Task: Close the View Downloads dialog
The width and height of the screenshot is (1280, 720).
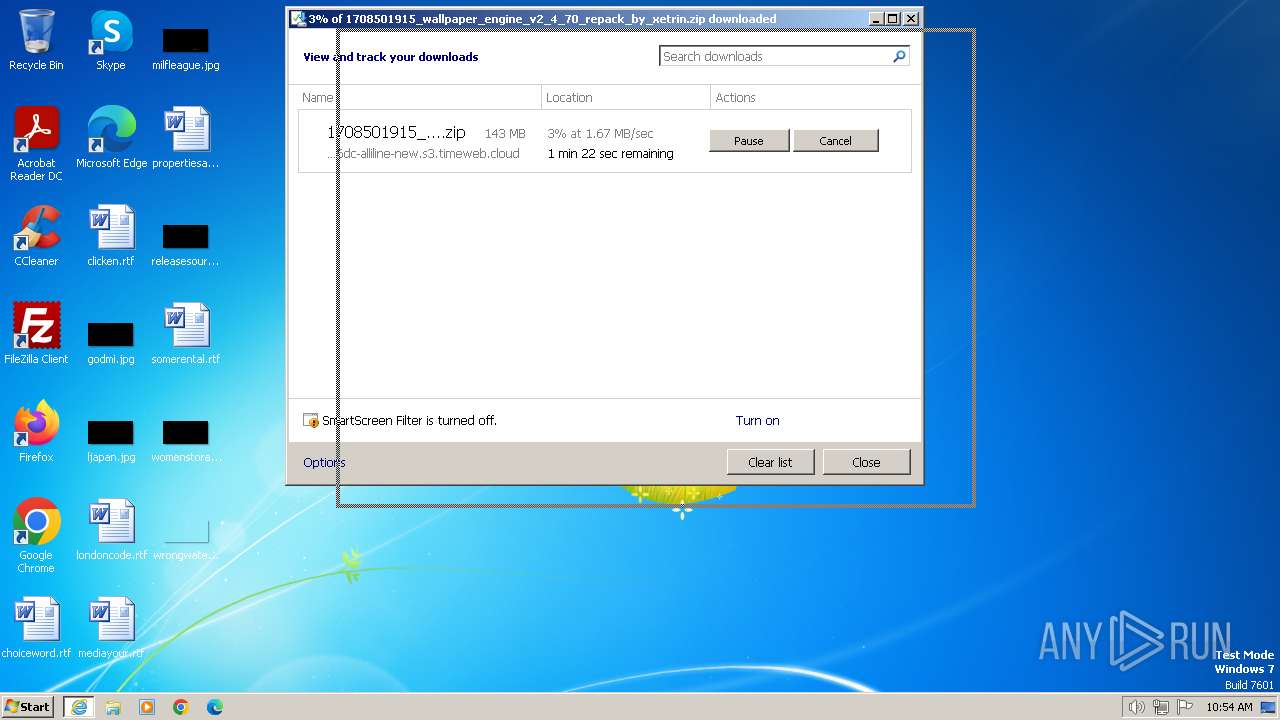Action: tap(866, 462)
